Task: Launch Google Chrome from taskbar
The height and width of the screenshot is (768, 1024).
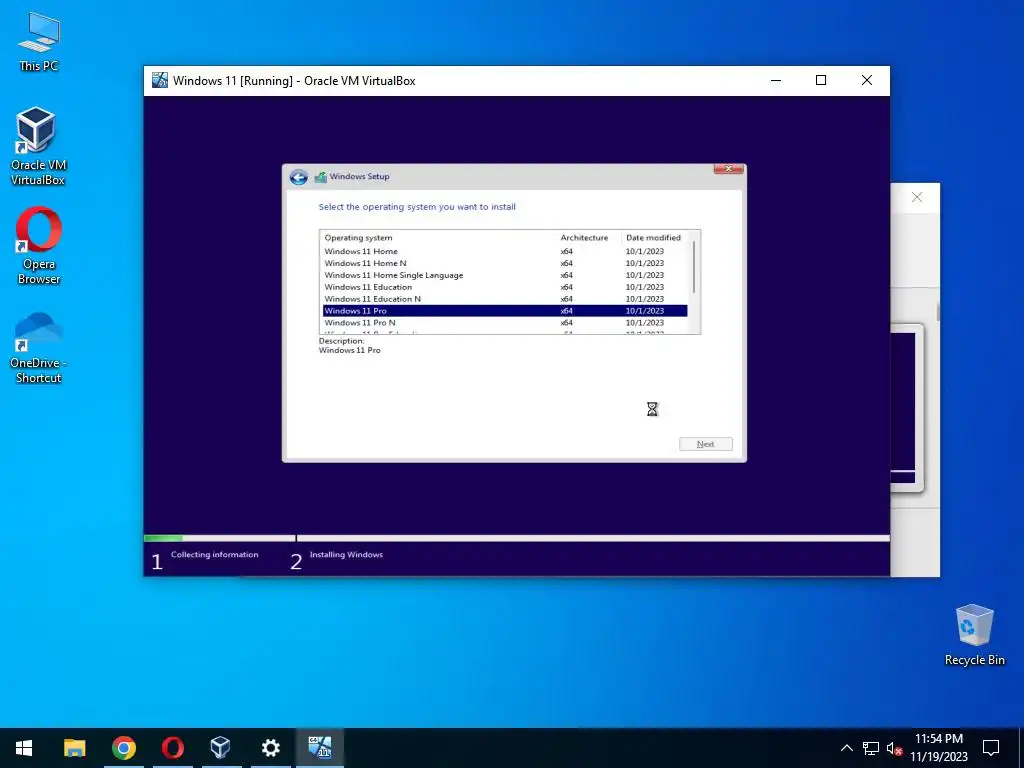Action: pyautogui.click(x=123, y=748)
